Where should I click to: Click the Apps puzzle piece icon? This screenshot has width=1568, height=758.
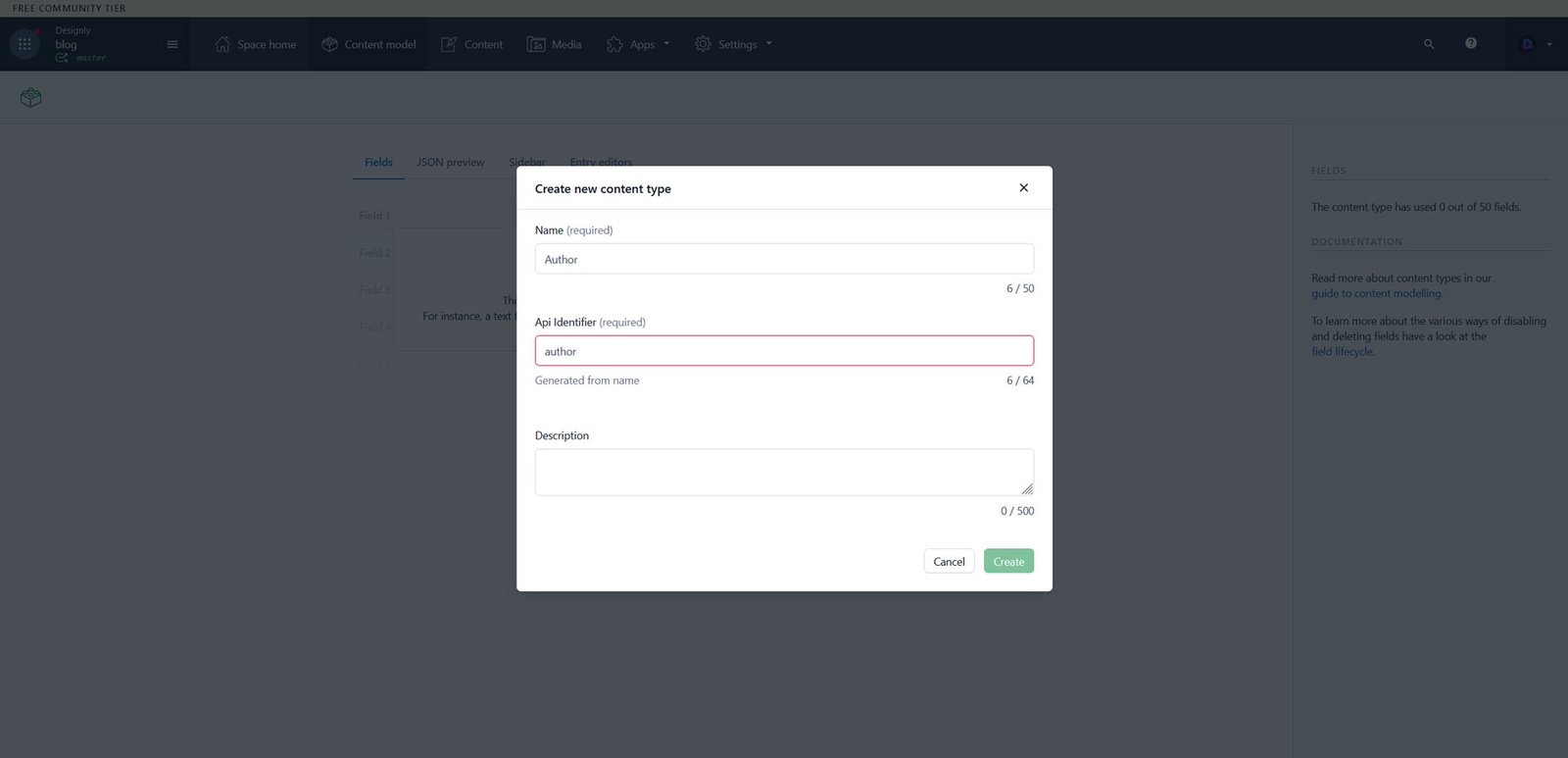click(x=614, y=44)
